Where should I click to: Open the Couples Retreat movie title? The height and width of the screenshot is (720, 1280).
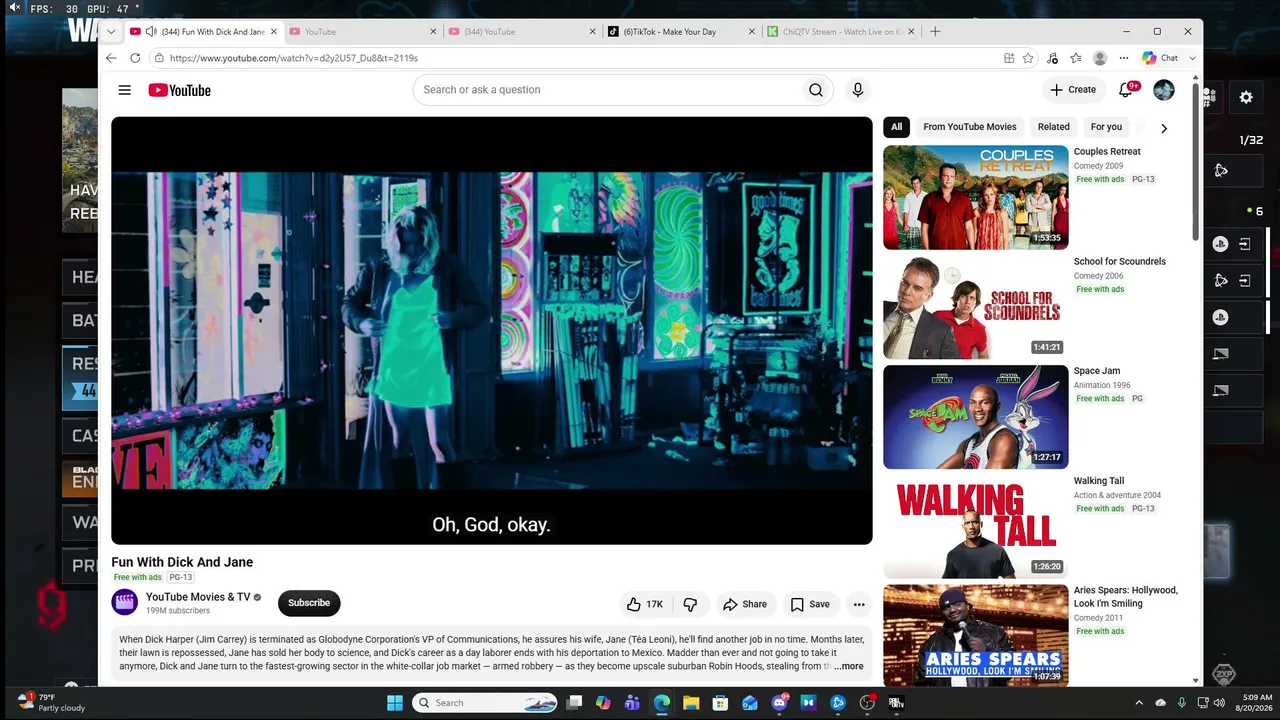(x=1107, y=152)
